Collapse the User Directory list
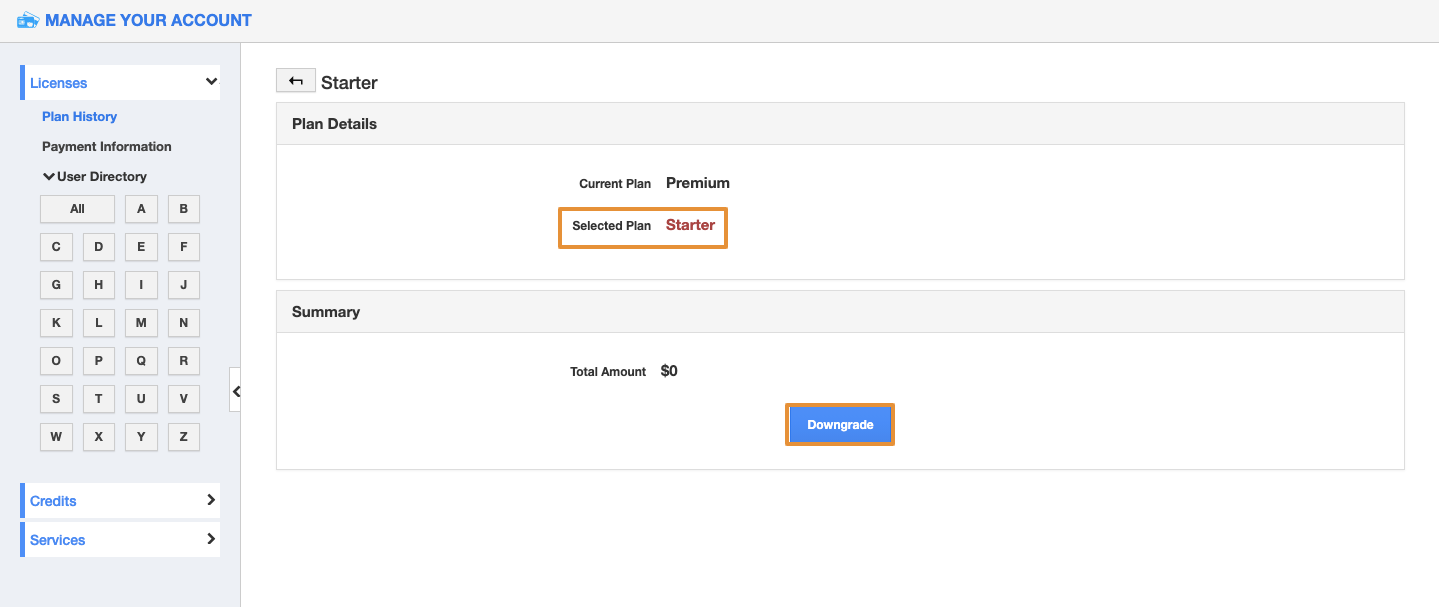Image resolution: width=1439 pixels, height=607 pixels. point(49,177)
